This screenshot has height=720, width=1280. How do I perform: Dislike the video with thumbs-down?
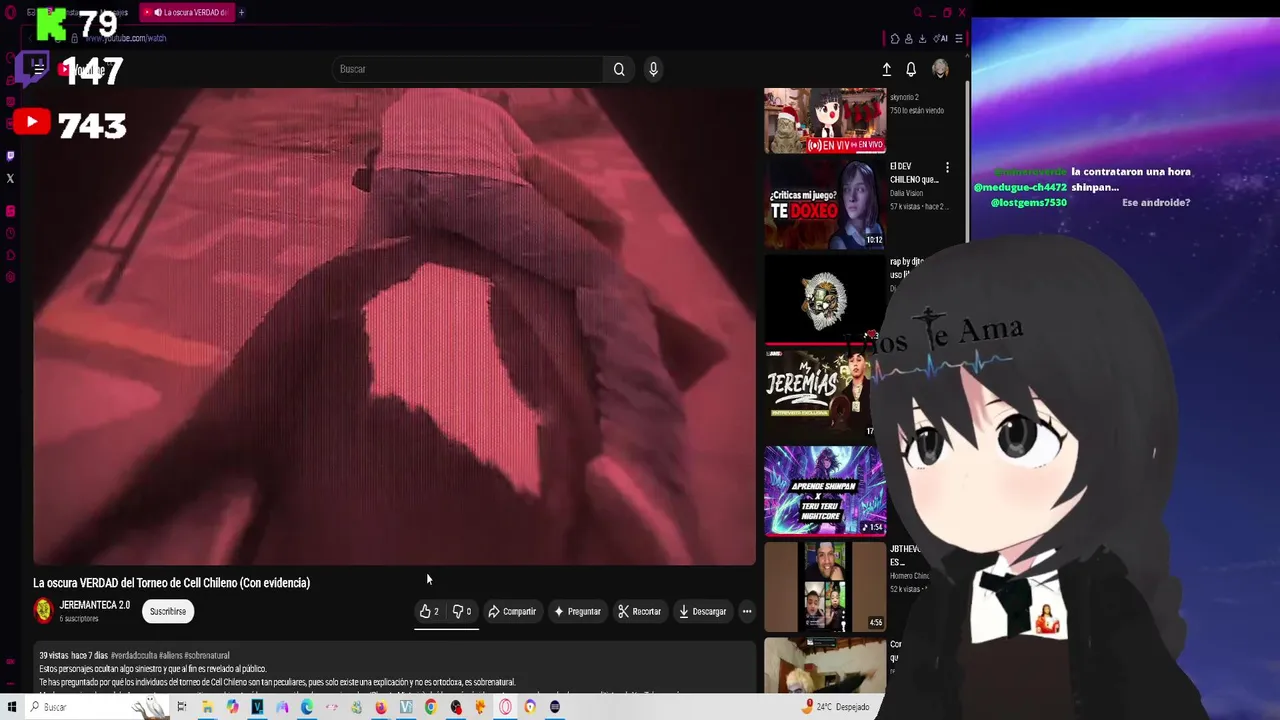point(461,611)
